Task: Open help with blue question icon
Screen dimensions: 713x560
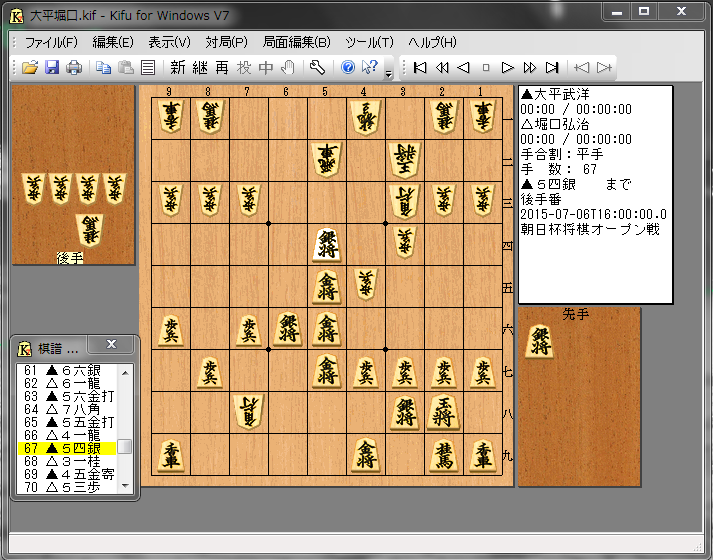Action: [x=348, y=68]
